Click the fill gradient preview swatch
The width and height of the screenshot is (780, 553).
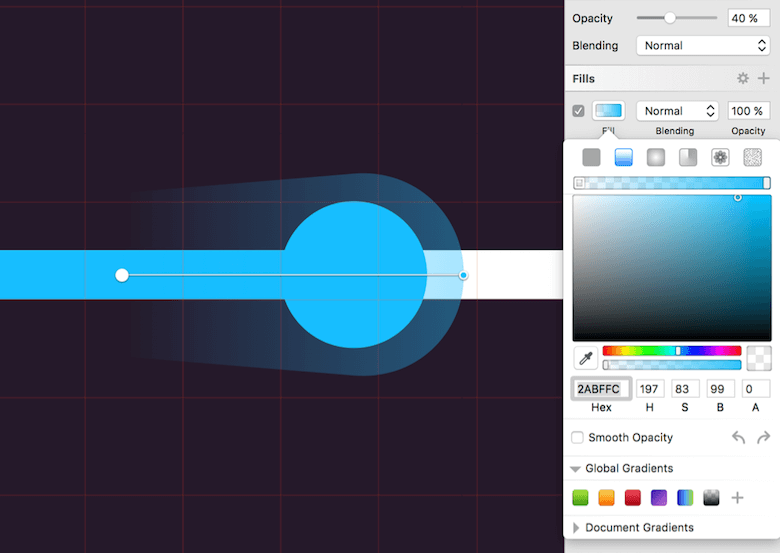click(608, 111)
